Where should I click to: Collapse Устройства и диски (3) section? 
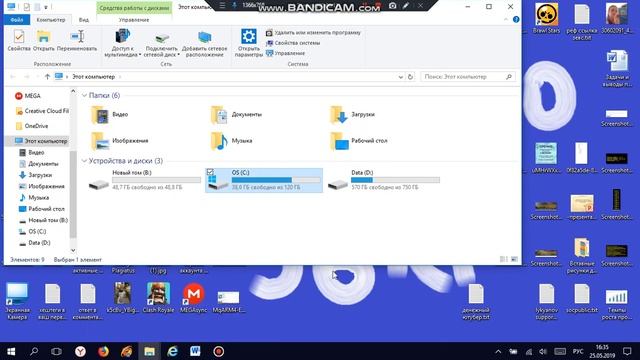click(84, 161)
